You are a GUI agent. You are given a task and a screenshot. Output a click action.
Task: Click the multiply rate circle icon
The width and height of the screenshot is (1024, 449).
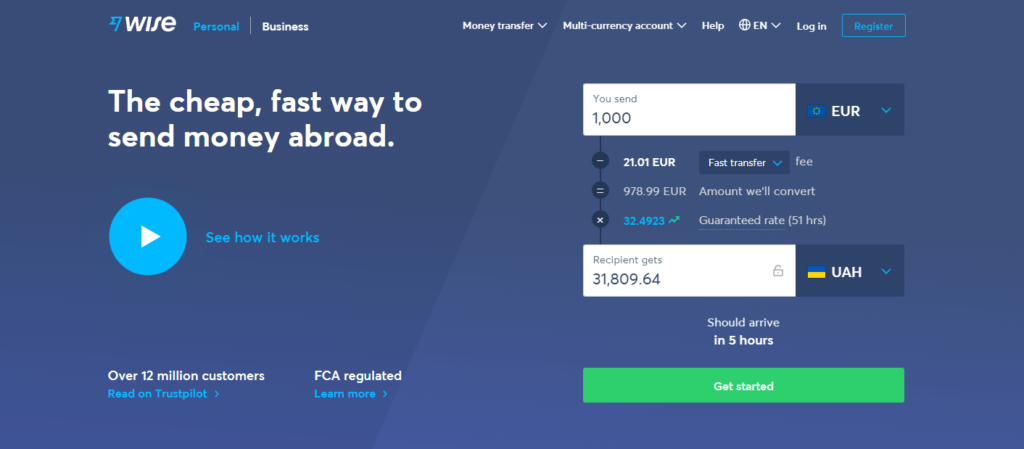[x=600, y=220]
